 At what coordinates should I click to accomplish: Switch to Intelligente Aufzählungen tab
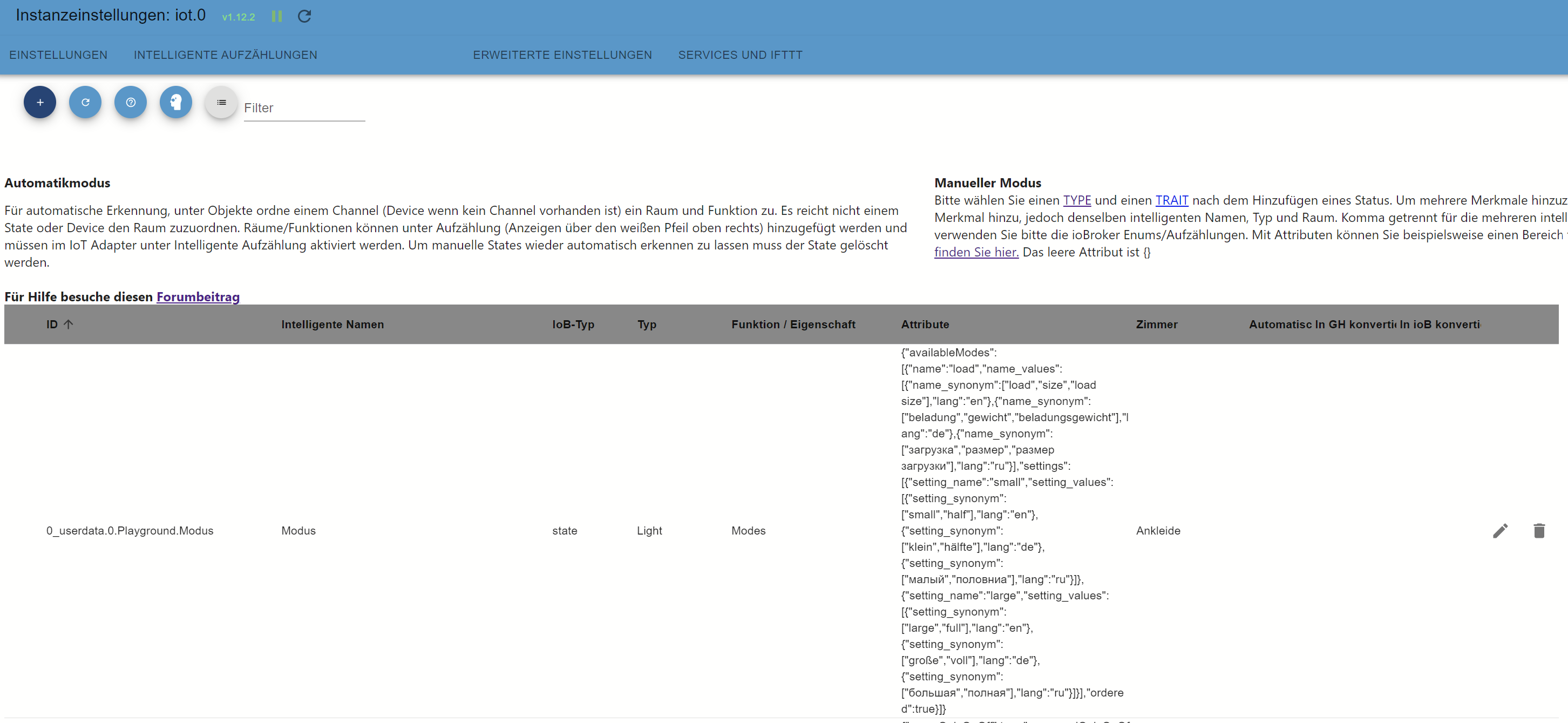pos(225,55)
